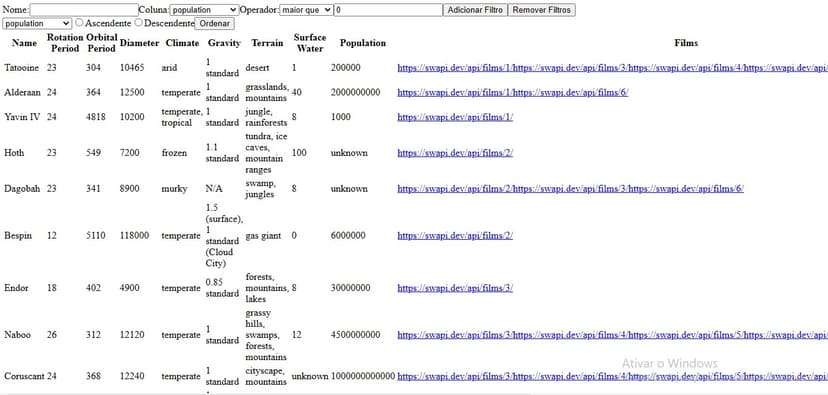This screenshot has width=828, height=395.
Task: Click the Rotation Period column header
Action: point(65,43)
